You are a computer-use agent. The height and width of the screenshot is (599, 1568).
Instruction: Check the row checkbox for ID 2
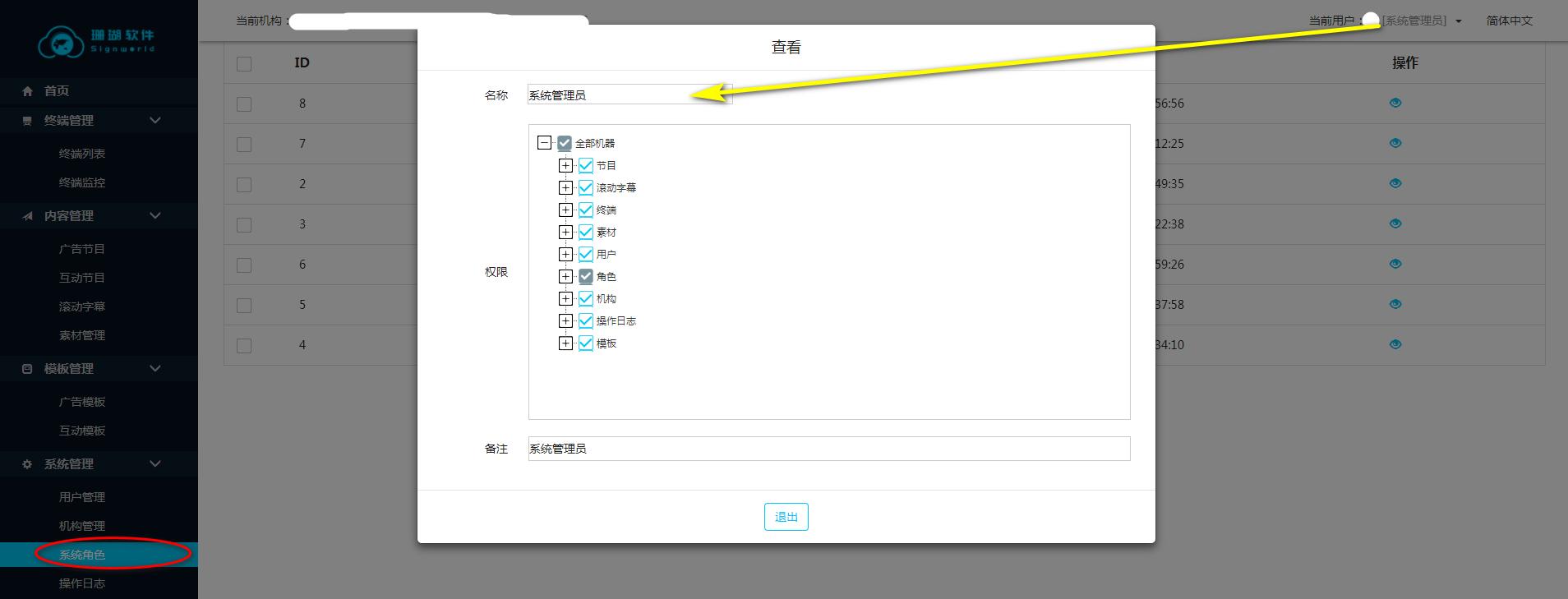tap(244, 185)
